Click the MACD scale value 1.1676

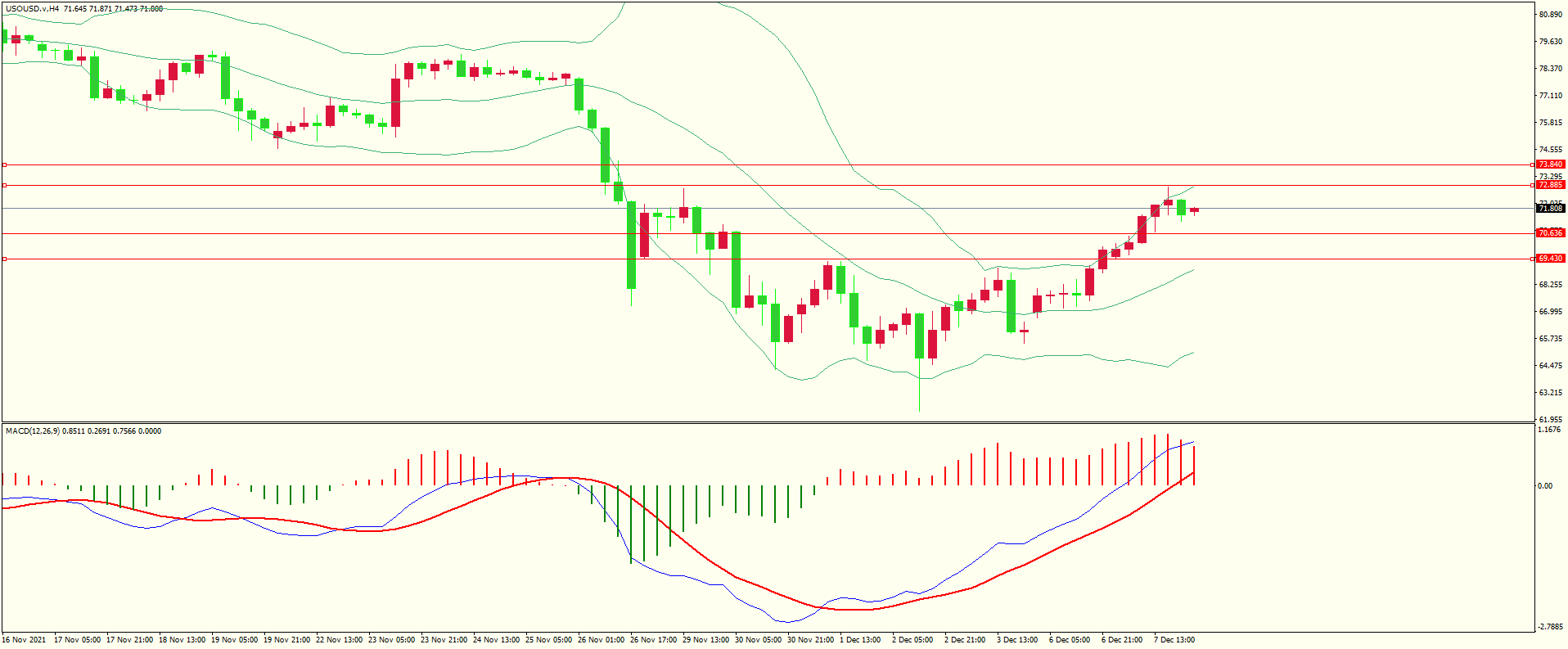click(x=1549, y=430)
